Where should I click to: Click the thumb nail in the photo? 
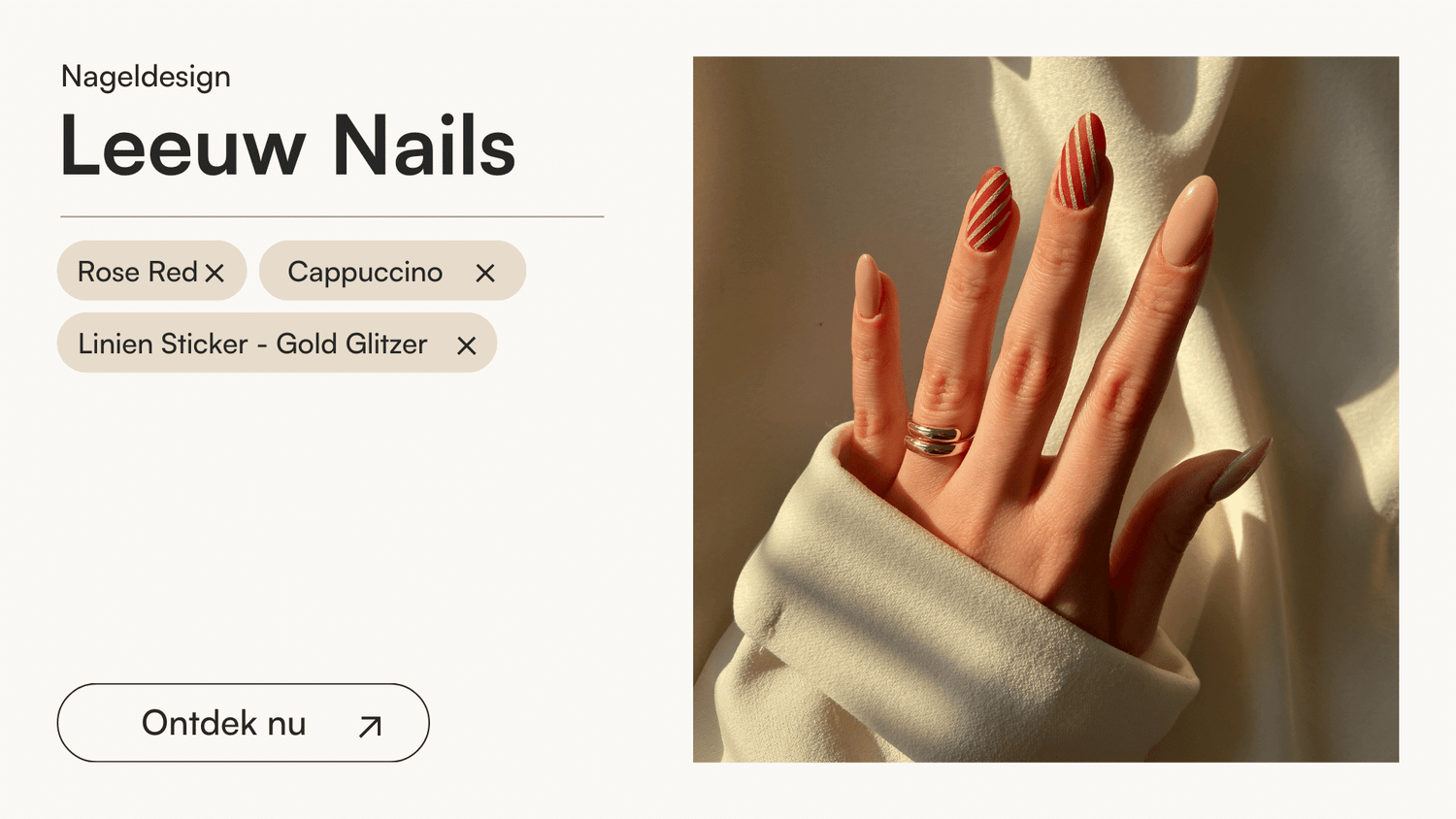click(x=1240, y=469)
